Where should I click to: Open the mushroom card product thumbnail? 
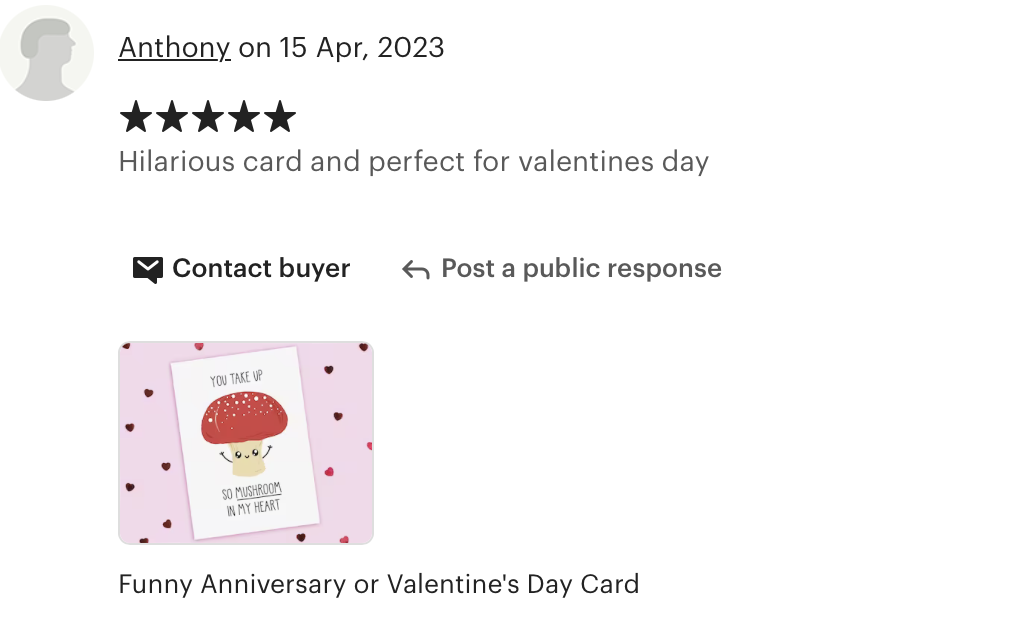click(x=246, y=443)
